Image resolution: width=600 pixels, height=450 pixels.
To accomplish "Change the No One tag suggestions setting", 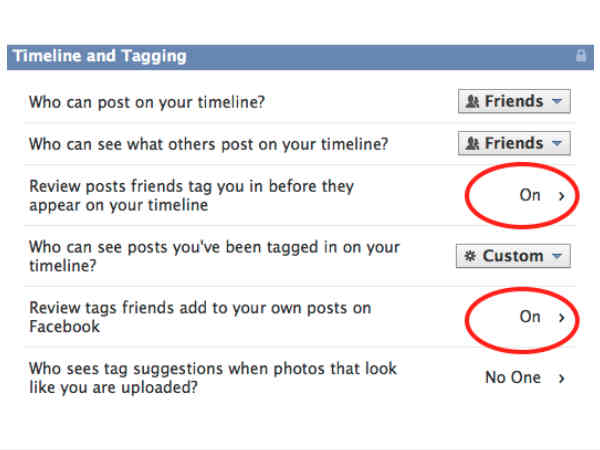I will pyautogui.click(x=513, y=378).
